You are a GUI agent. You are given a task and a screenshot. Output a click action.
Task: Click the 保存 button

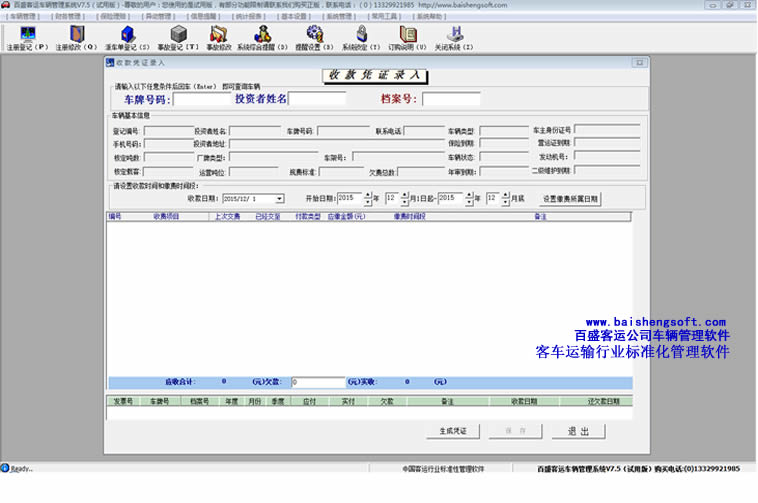[515, 431]
